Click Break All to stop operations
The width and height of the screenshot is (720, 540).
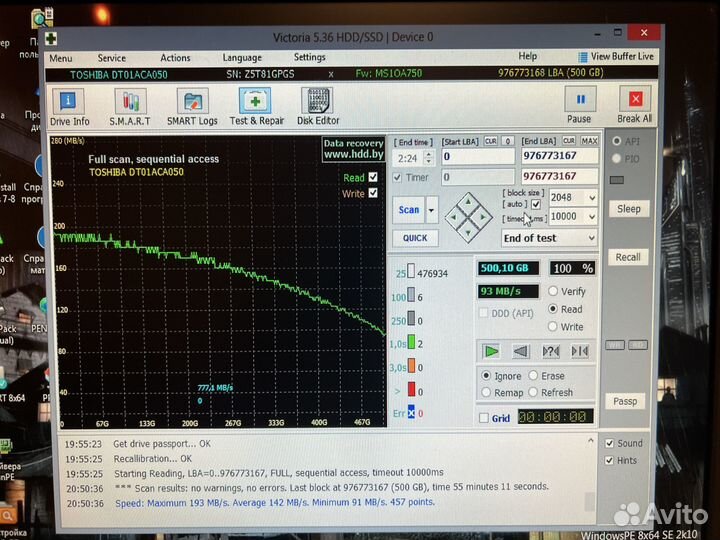pyautogui.click(x=635, y=105)
